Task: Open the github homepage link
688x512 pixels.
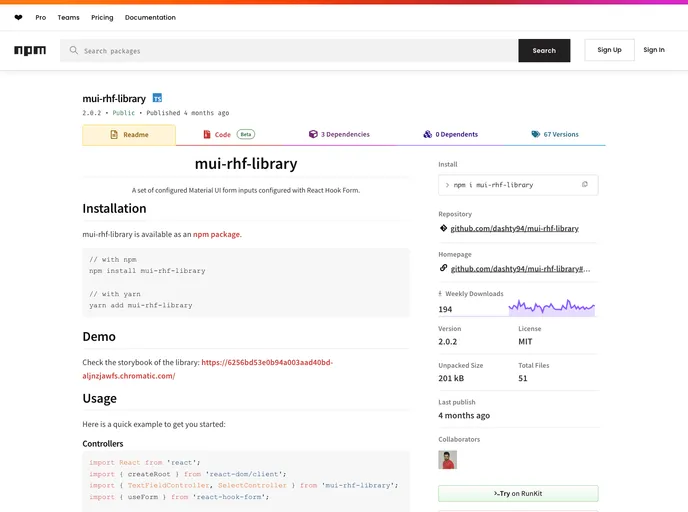Action: coord(520,269)
